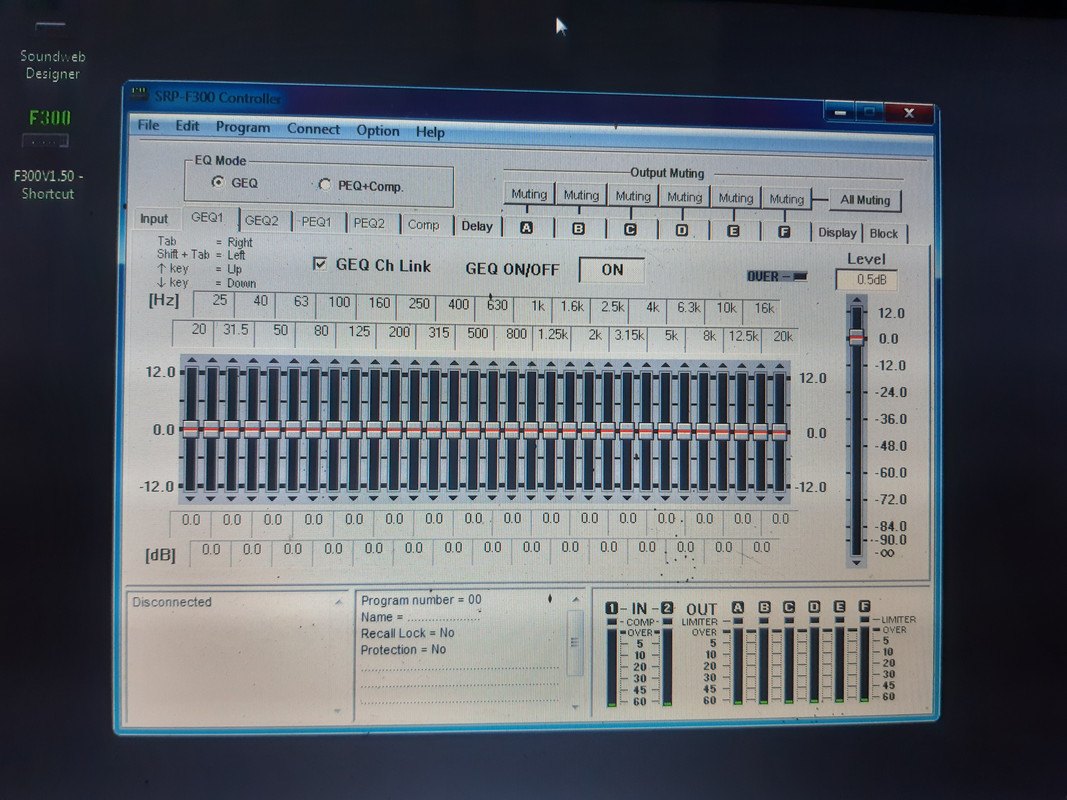Click the Program number = 00 line

tap(421, 600)
